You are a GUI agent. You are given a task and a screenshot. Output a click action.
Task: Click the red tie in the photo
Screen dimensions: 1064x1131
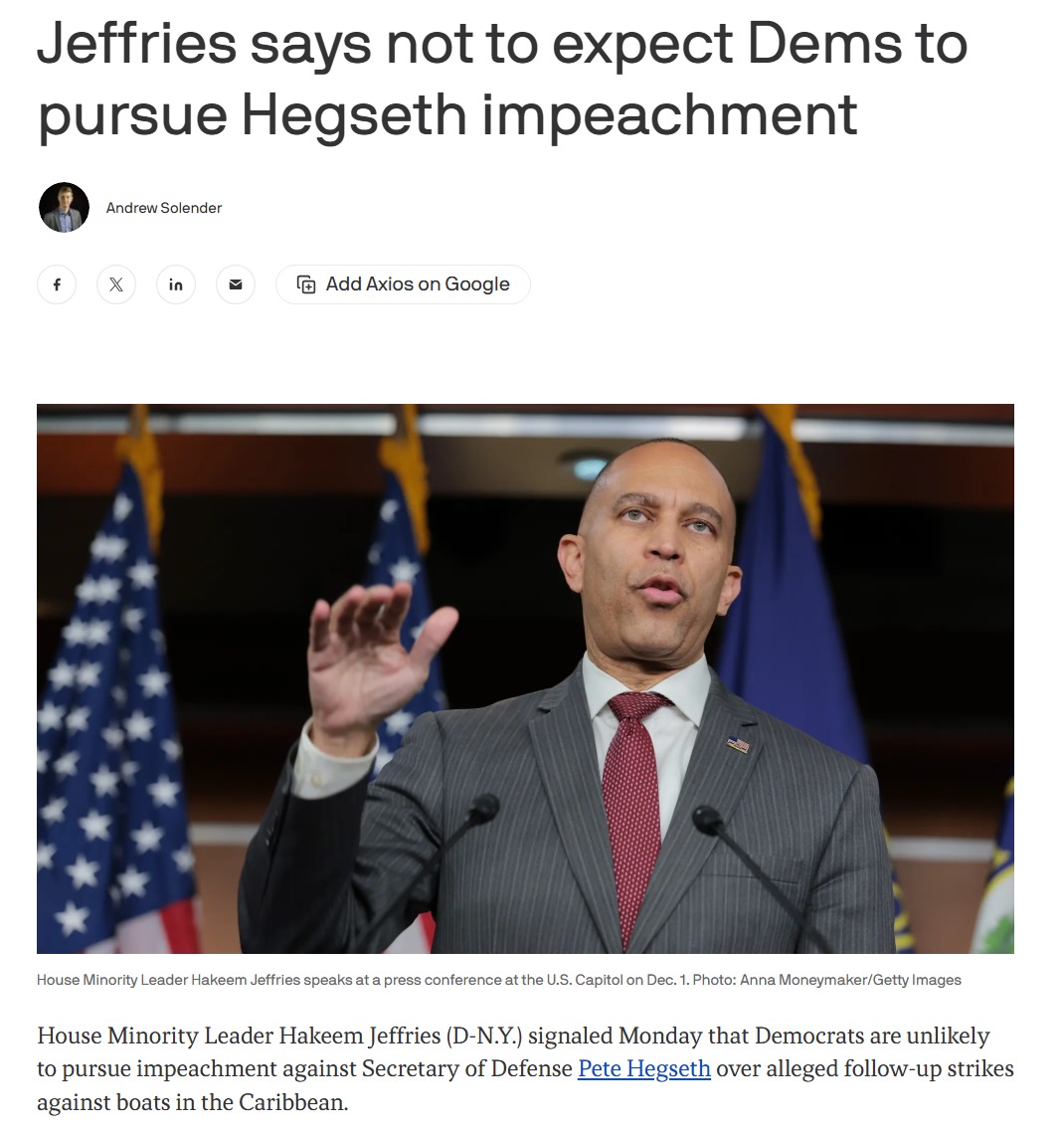(x=632, y=808)
